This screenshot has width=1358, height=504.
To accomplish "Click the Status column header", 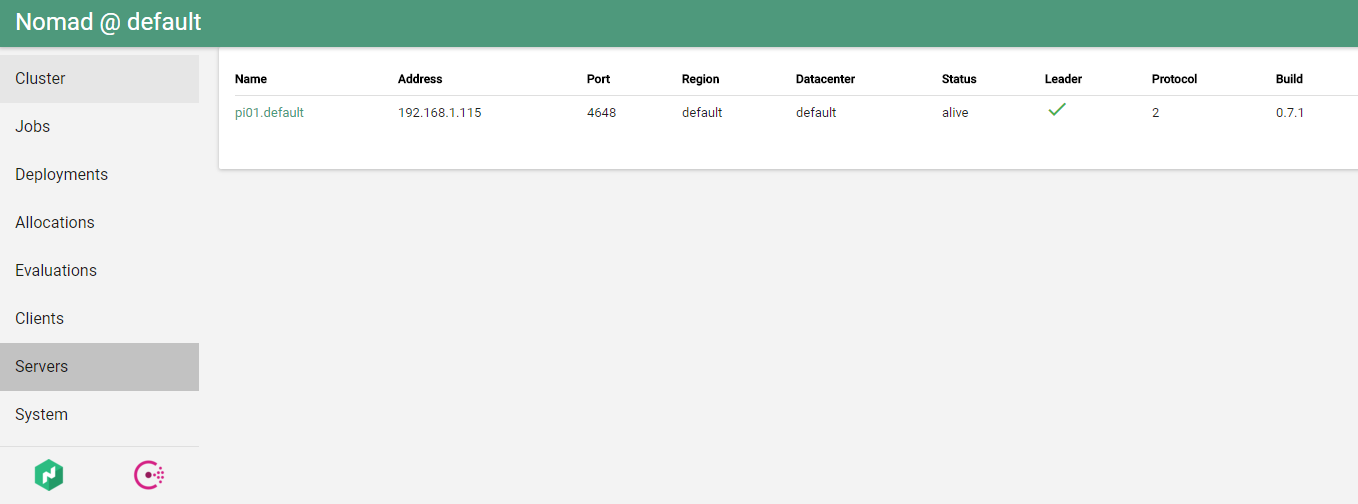I will click(x=959, y=79).
